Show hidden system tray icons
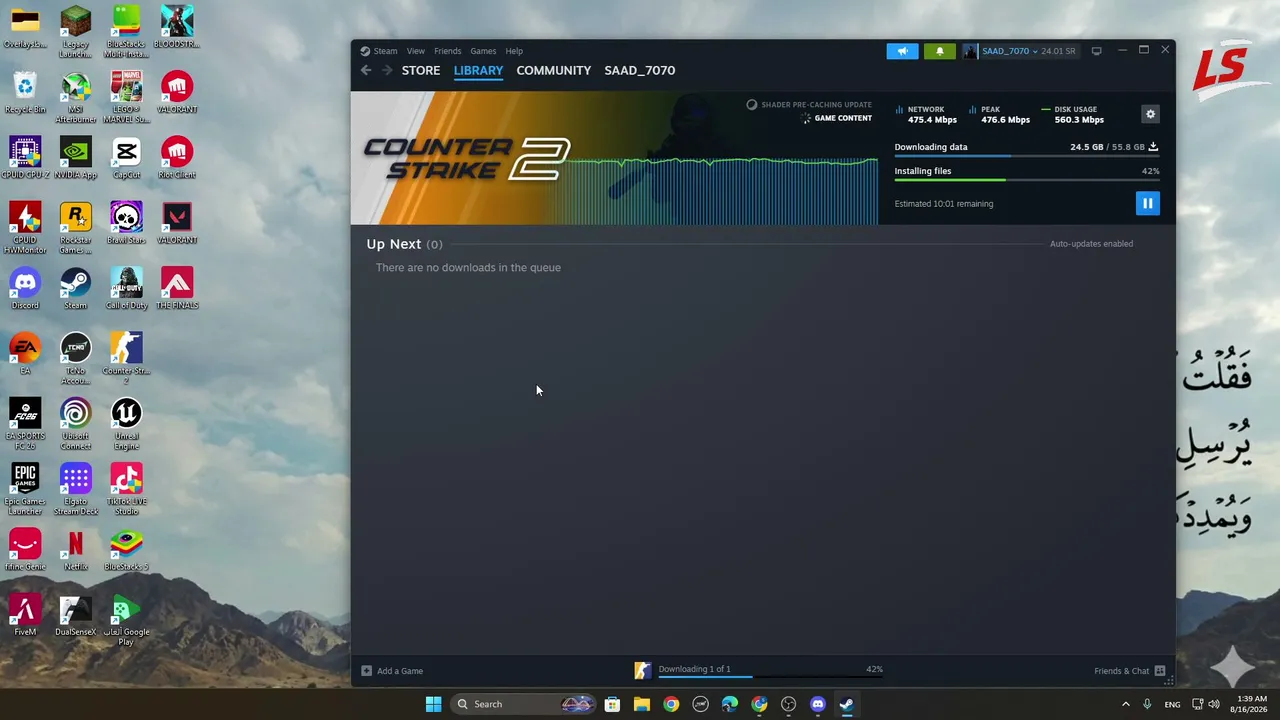This screenshot has width=1280, height=720. pos(1125,704)
